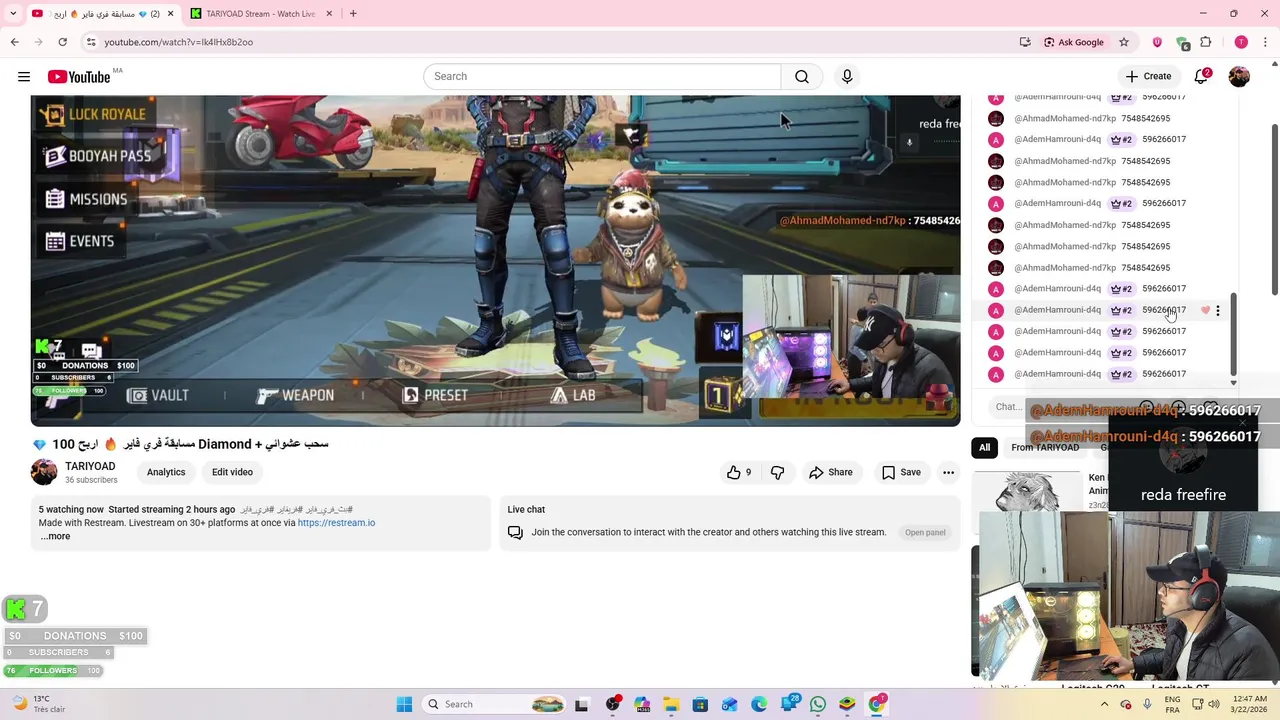1280x720 pixels.
Task: Select the All filter chip
Action: pyautogui.click(x=985, y=447)
